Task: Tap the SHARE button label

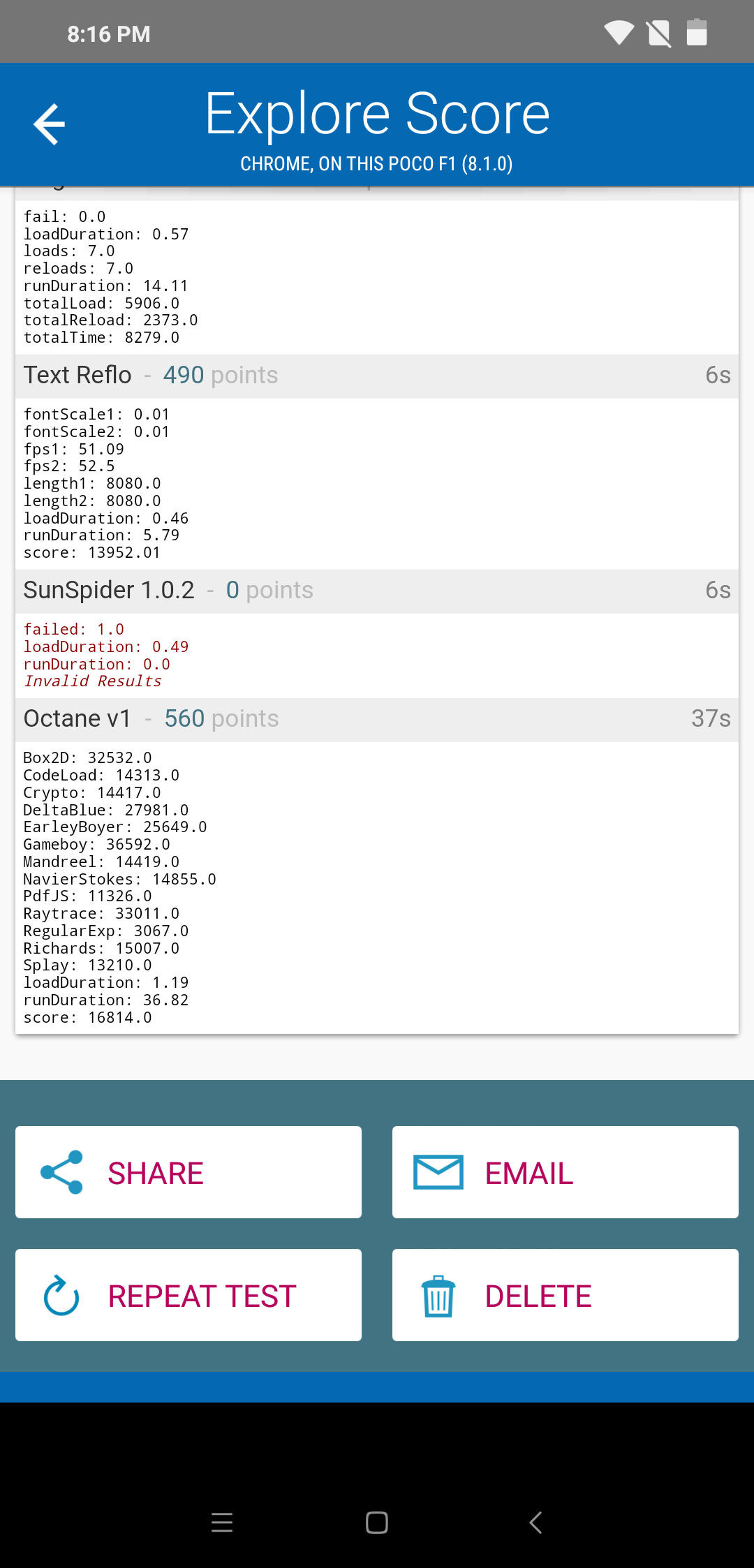Action: 156,1174
